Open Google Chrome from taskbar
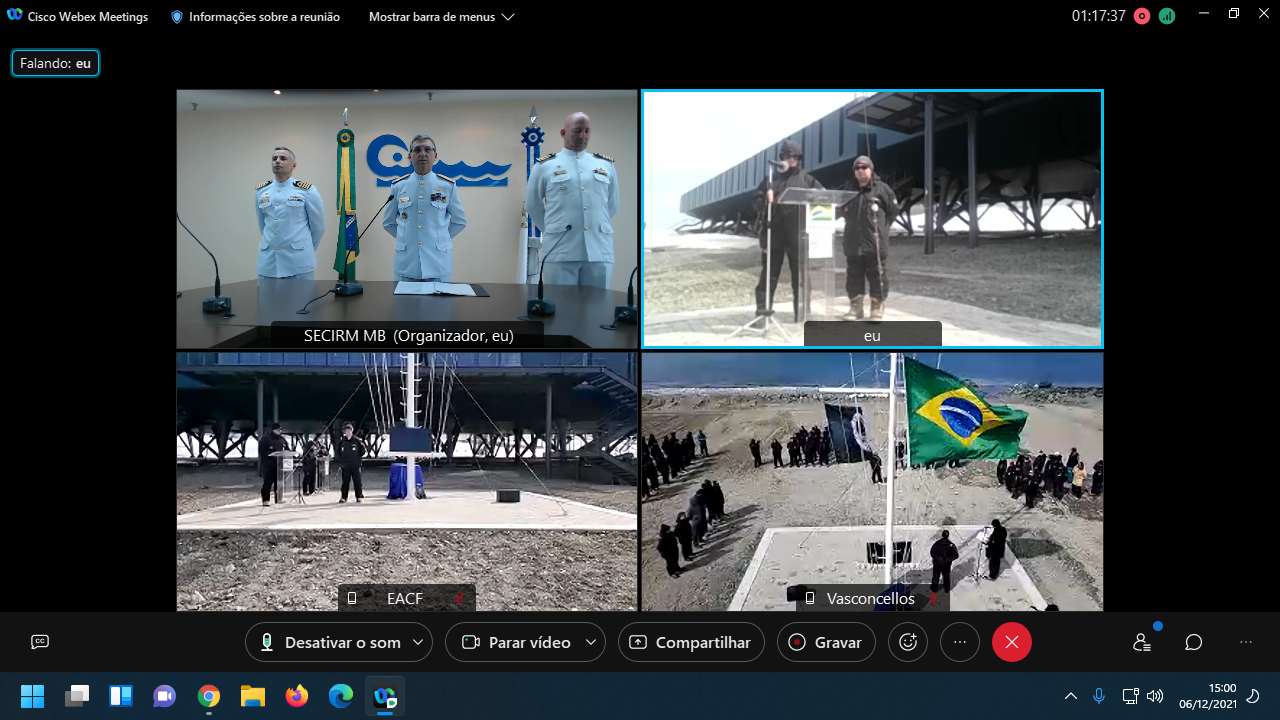Image resolution: width=1280 pixels, height=720 pixels. 209,695
